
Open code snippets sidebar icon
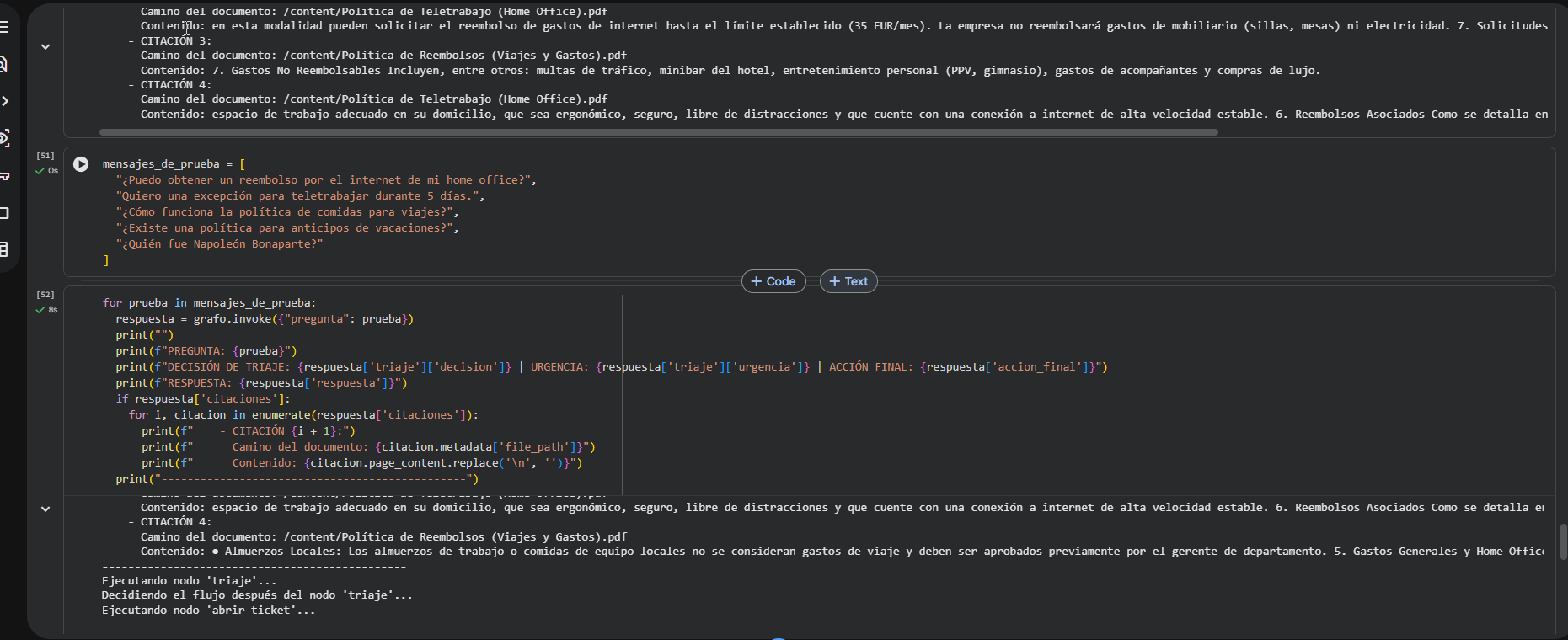click(x=4, y=101)
